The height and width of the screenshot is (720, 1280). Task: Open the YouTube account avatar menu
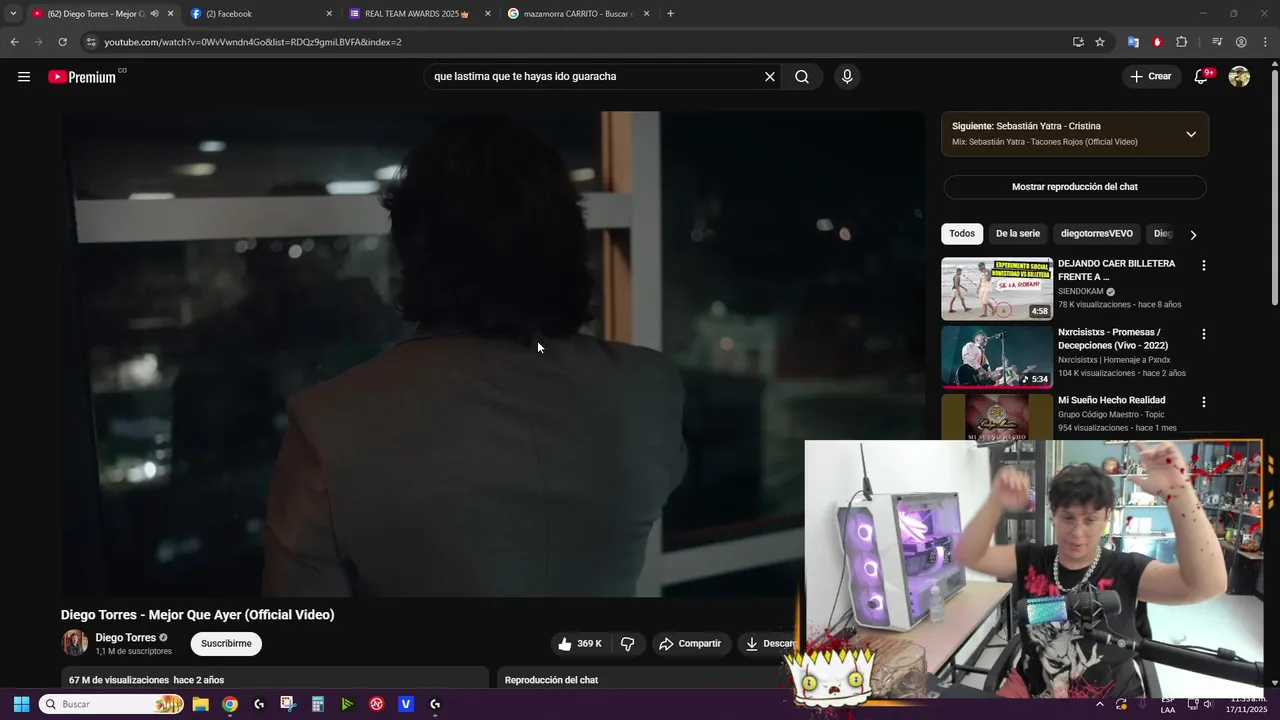tap(1239, 77)
